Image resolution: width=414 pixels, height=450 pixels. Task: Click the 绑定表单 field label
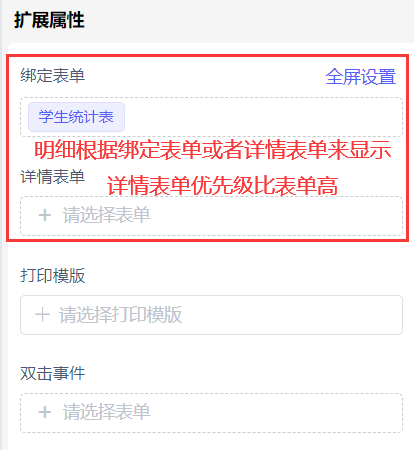pos(53,75)
